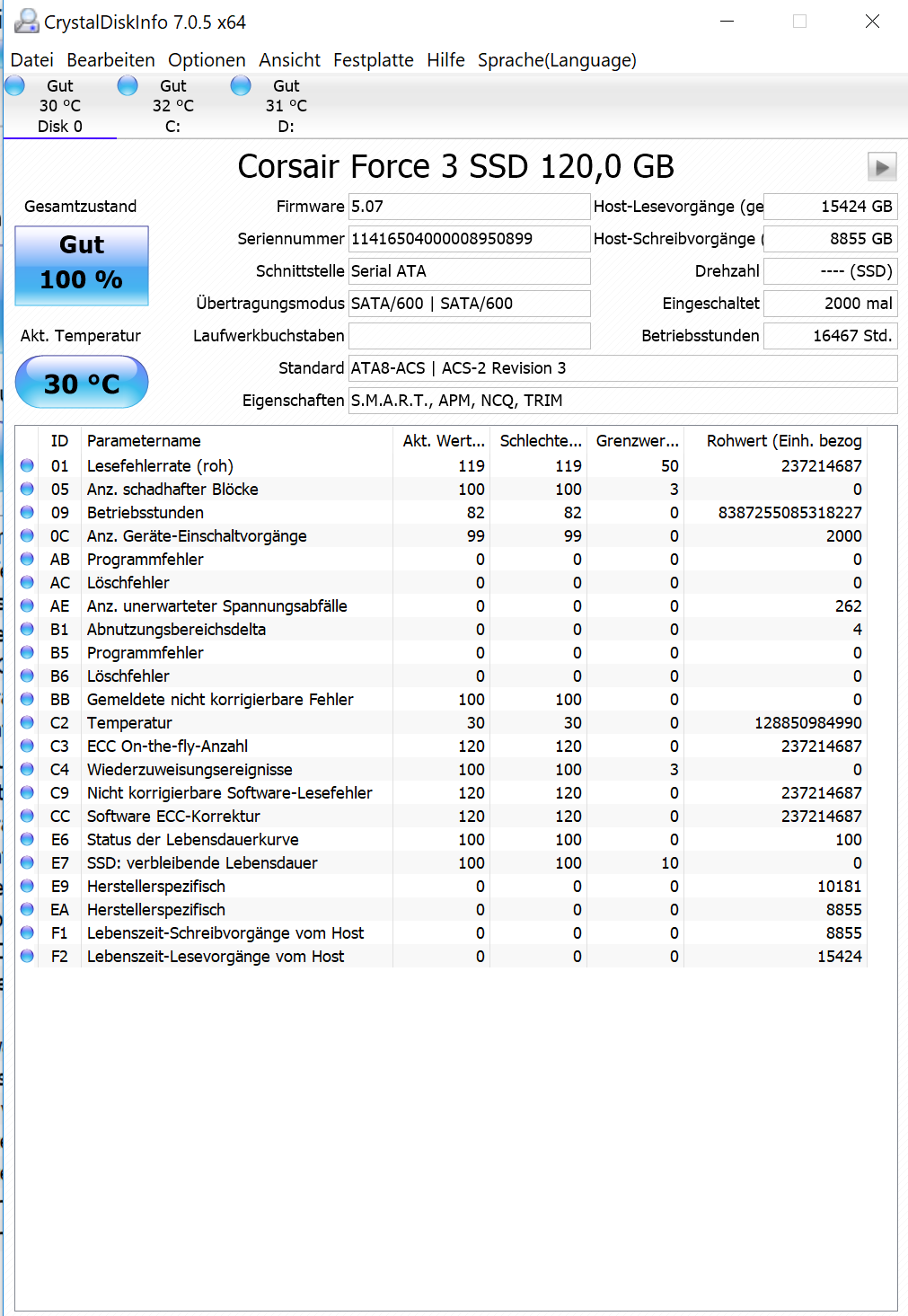Click status dot for SSD: verbleibende Lebensdauer

tap(27, 862)
